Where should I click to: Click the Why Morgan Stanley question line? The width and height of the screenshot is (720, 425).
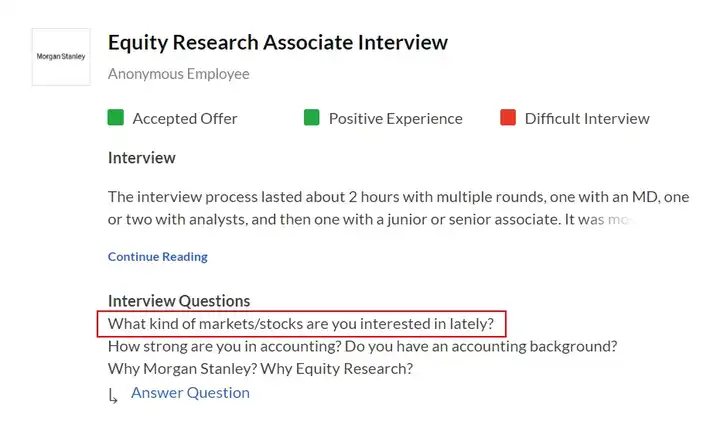[260, 368]
